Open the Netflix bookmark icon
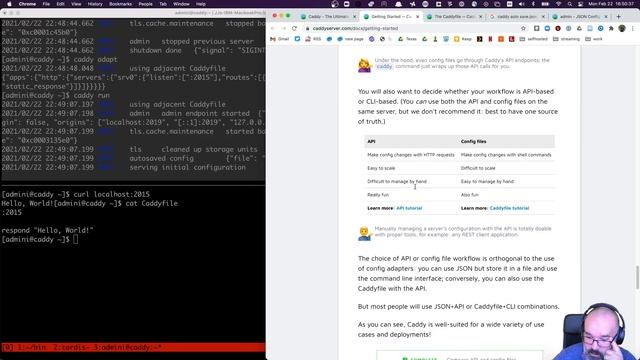 [x=490, y=39]
